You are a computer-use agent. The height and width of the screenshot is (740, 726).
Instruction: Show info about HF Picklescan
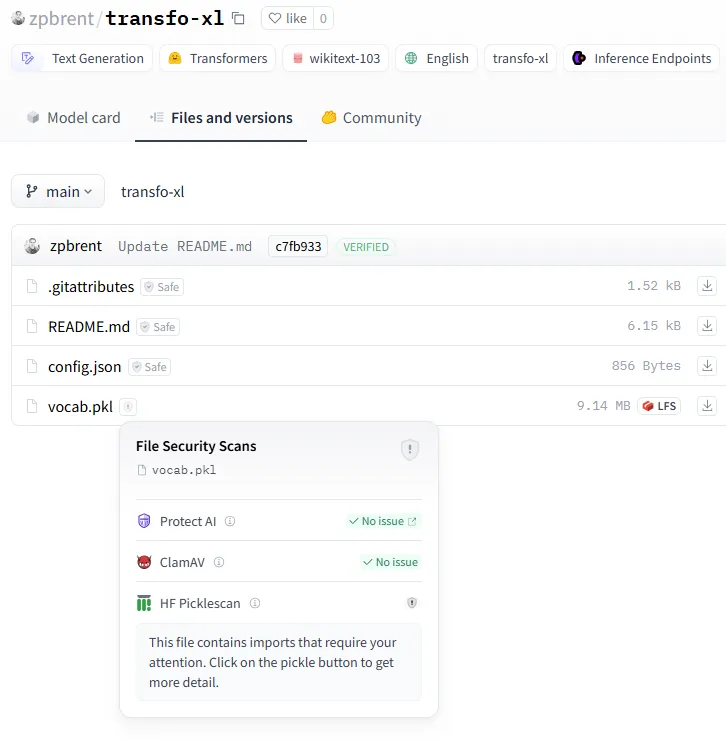pyautogui.click(x=255, y=603)
